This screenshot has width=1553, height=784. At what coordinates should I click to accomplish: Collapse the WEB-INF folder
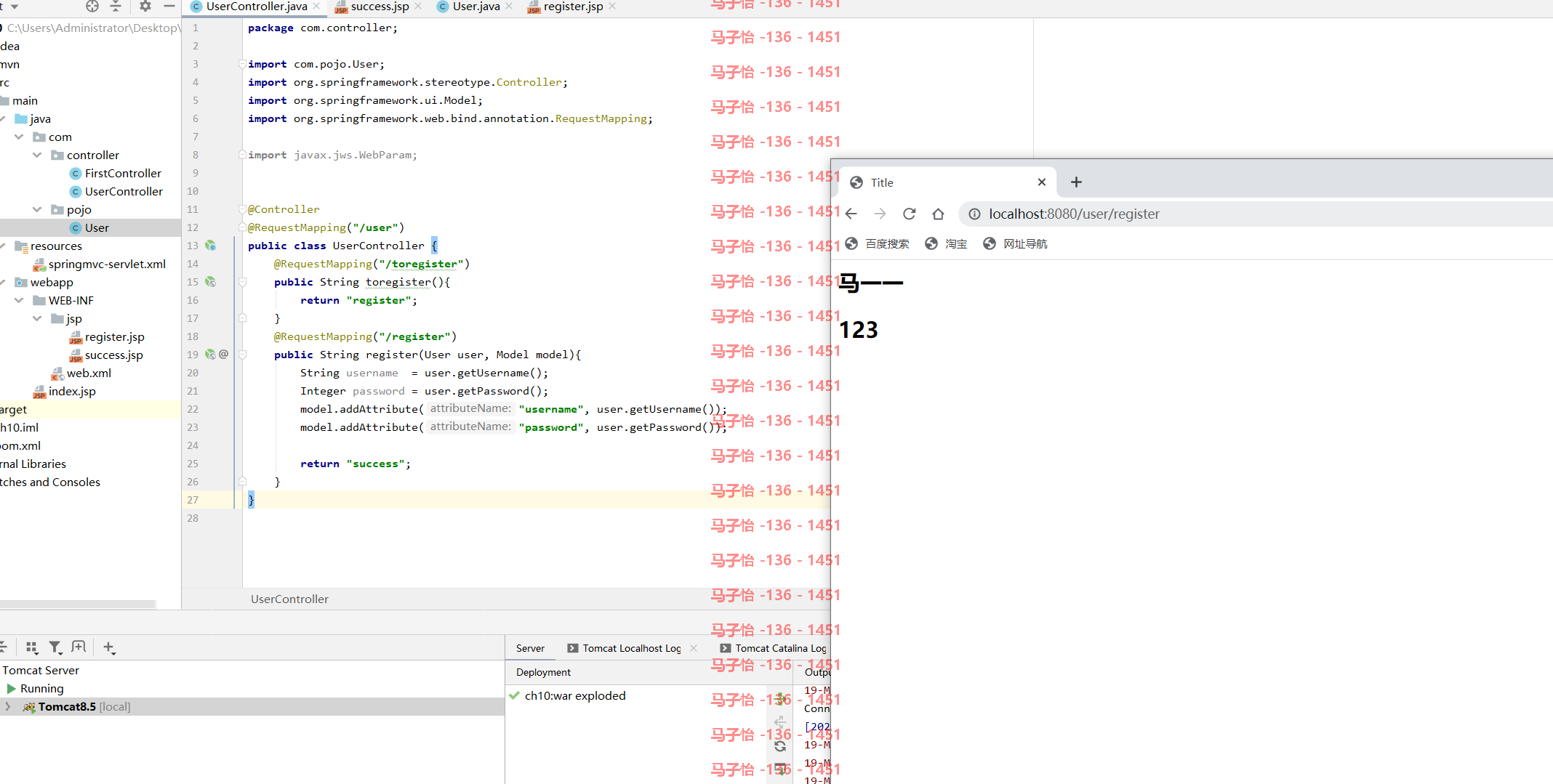pyautogui.click(x=19, y=300)
